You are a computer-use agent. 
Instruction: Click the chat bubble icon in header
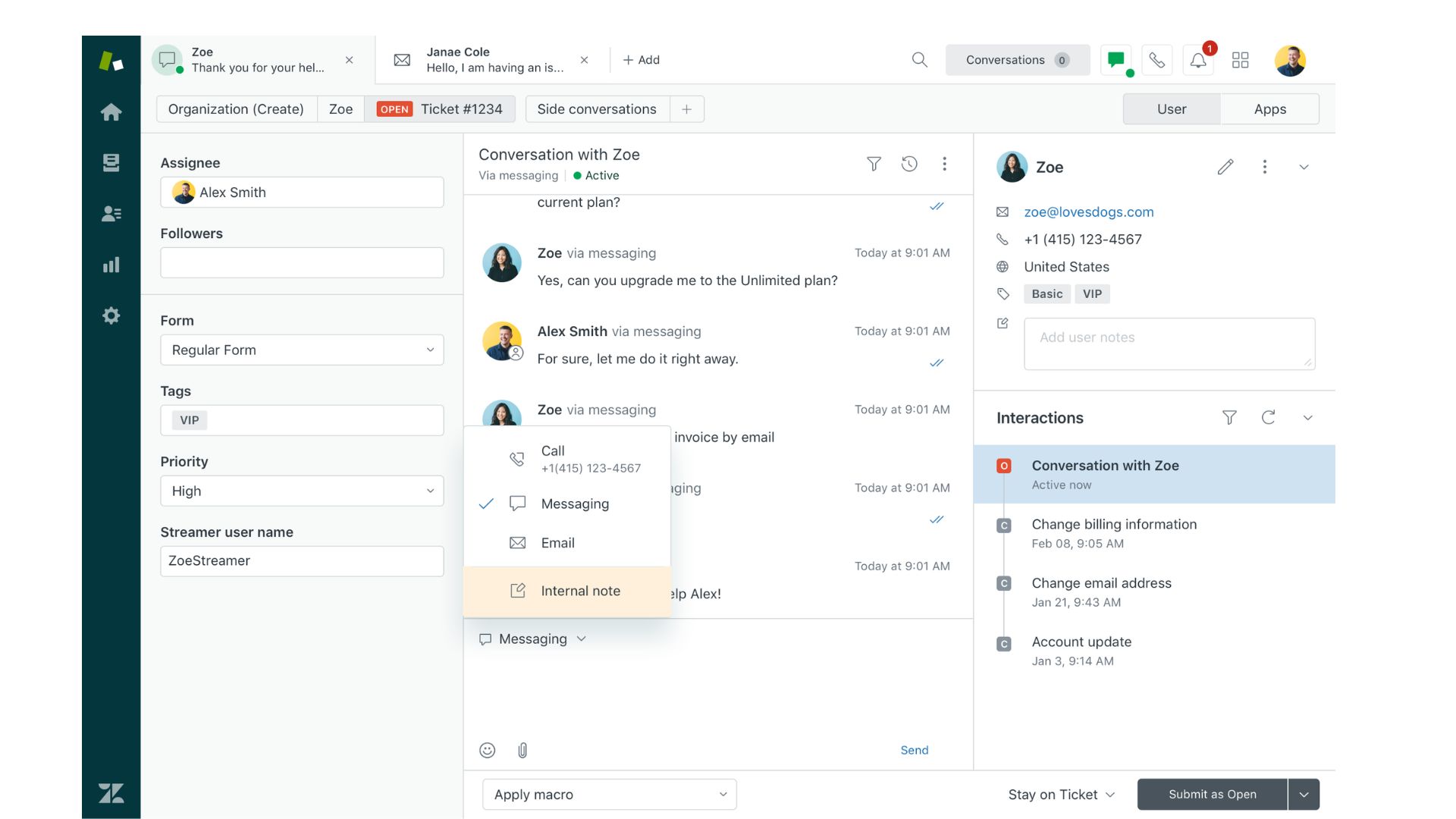click(x=1117, y=60)
